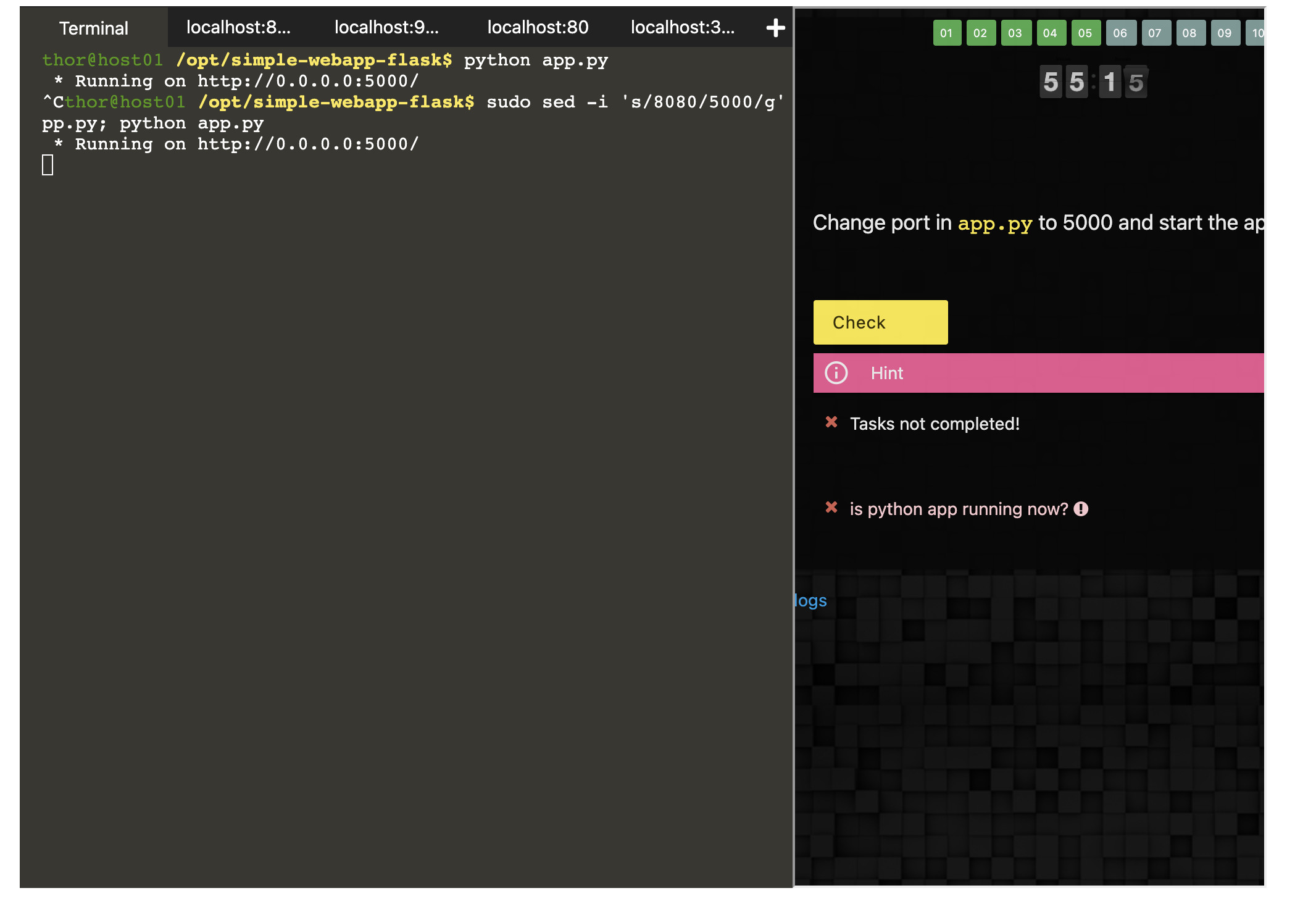The image size is (1316, 909).
Task: Open the blue logs link
Action: coord(810,600)
